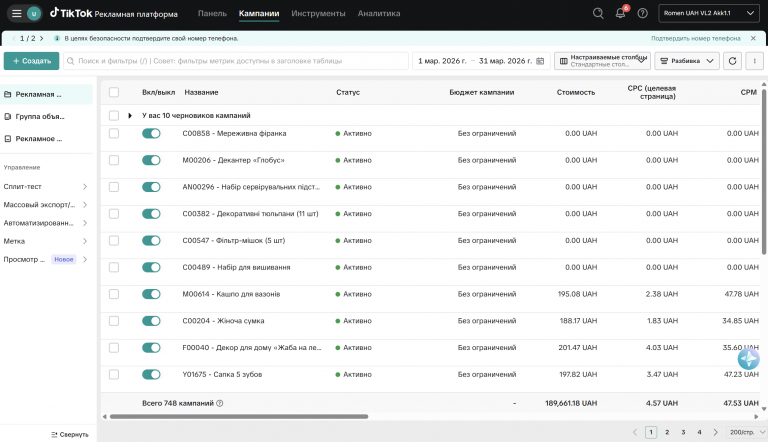Disable the C00858 campaign toggle
Viewport: 768px width, 442px height.
151,133
